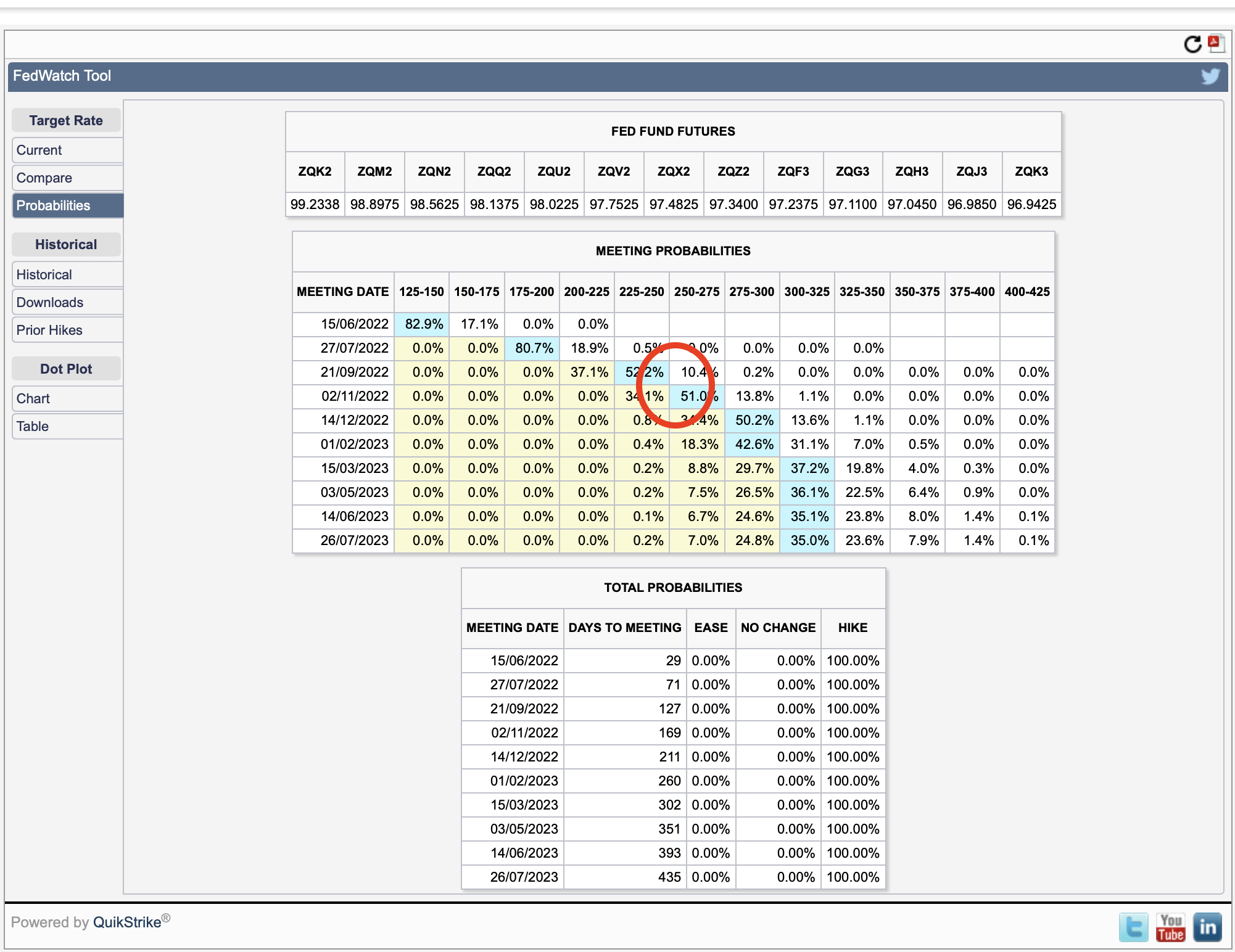Open the Historical sidebar item

[68, 274]
